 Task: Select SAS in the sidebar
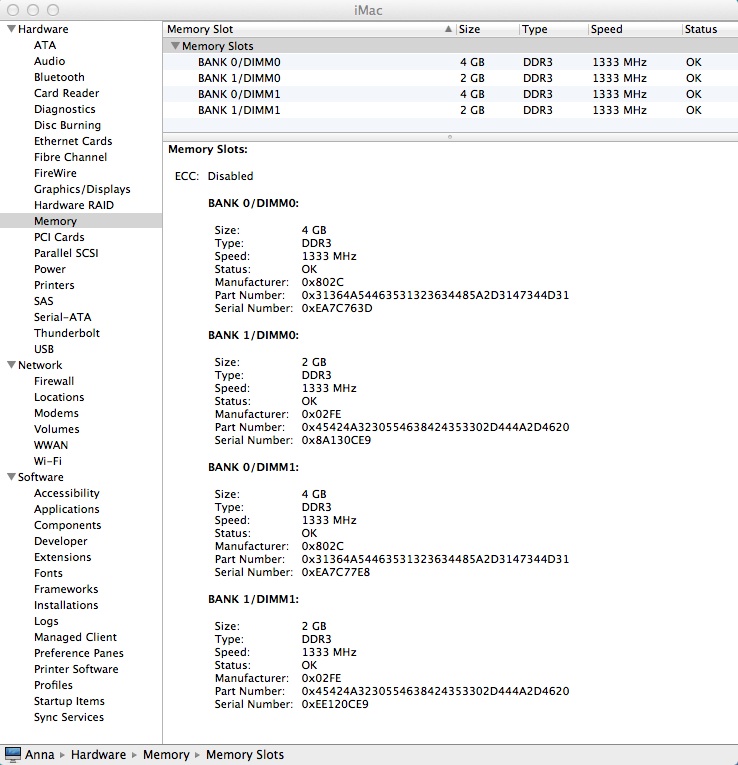pos(43,301)
